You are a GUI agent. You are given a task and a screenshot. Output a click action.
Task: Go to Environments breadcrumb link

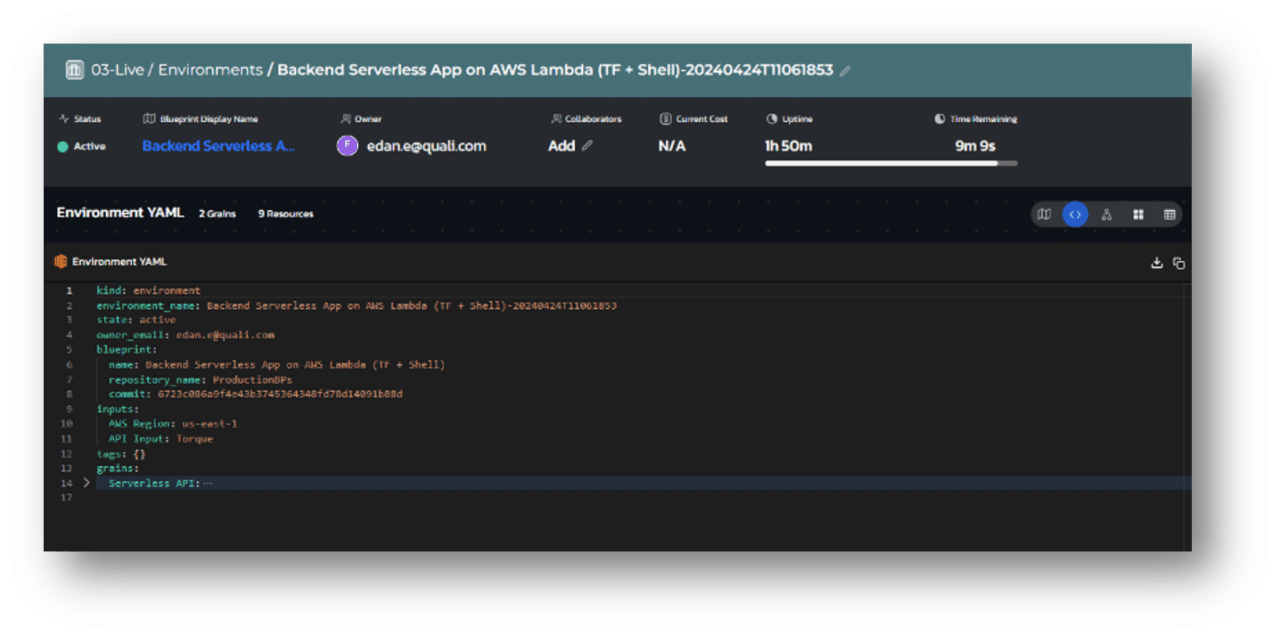pyautogui.click(x=210, y=70)
